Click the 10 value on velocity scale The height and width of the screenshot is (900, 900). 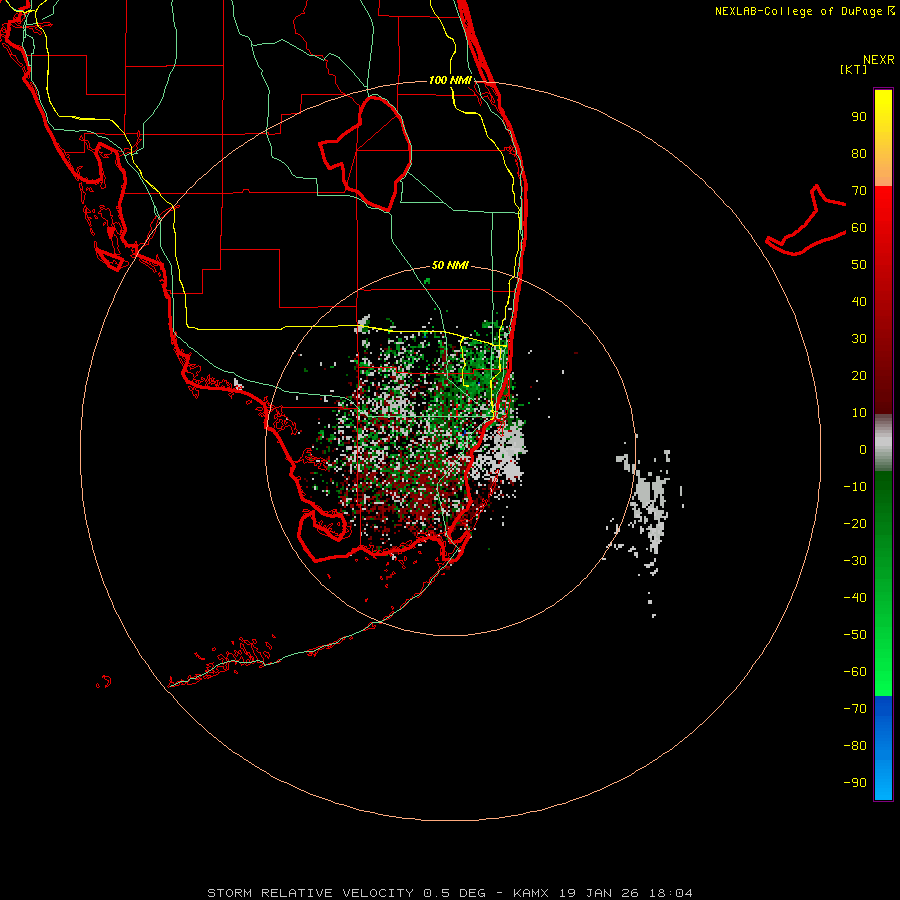[x=859, y=413]
